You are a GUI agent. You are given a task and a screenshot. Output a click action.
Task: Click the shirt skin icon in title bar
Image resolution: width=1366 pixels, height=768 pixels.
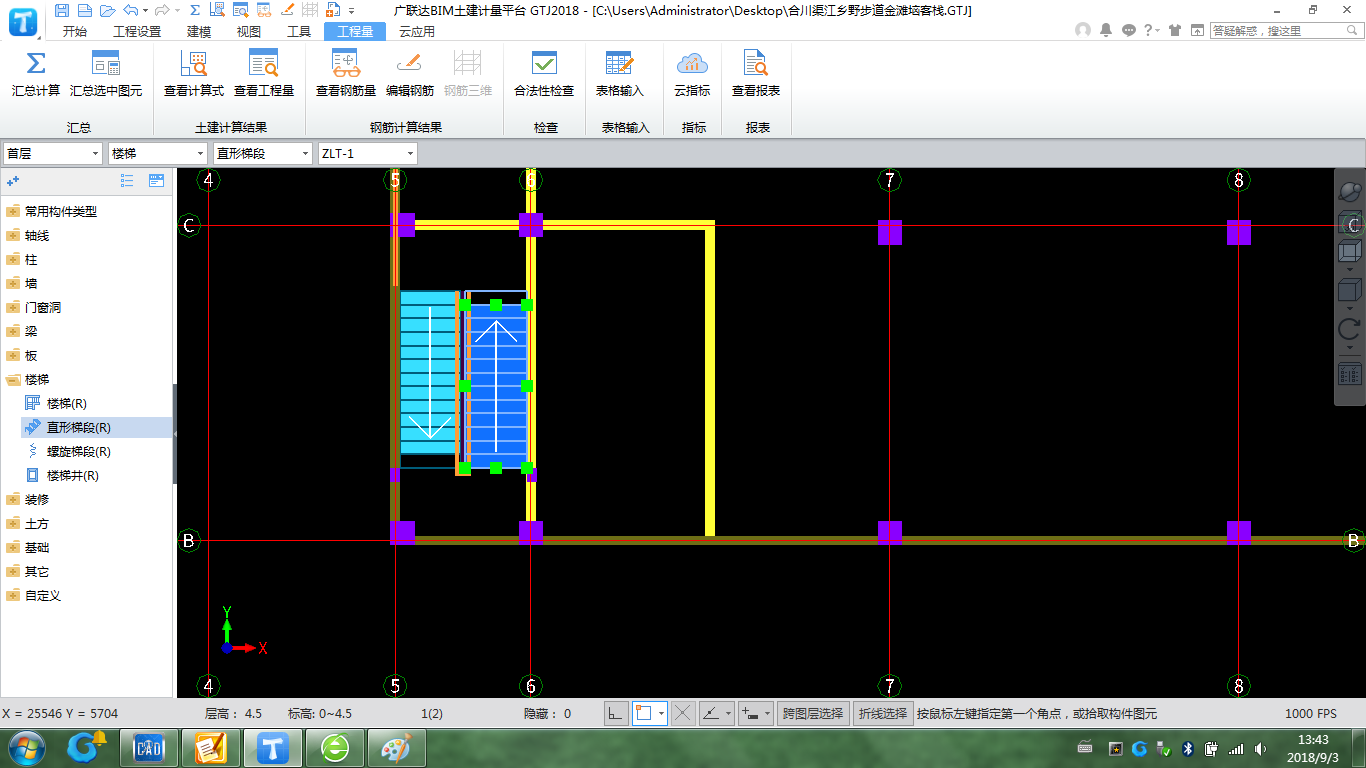click(1173, 30)
